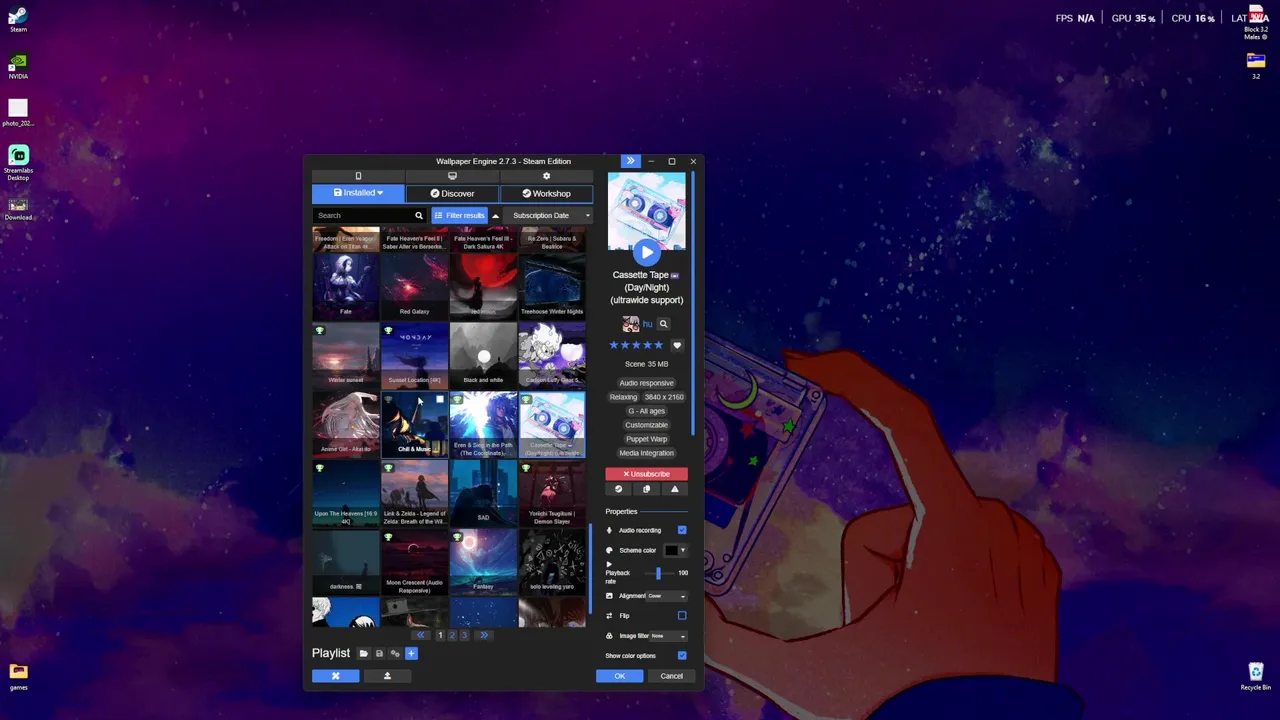1280x720 pixels.
Task: Select the SAD wallpaper thumbnail
Action: tap(483, 492)
